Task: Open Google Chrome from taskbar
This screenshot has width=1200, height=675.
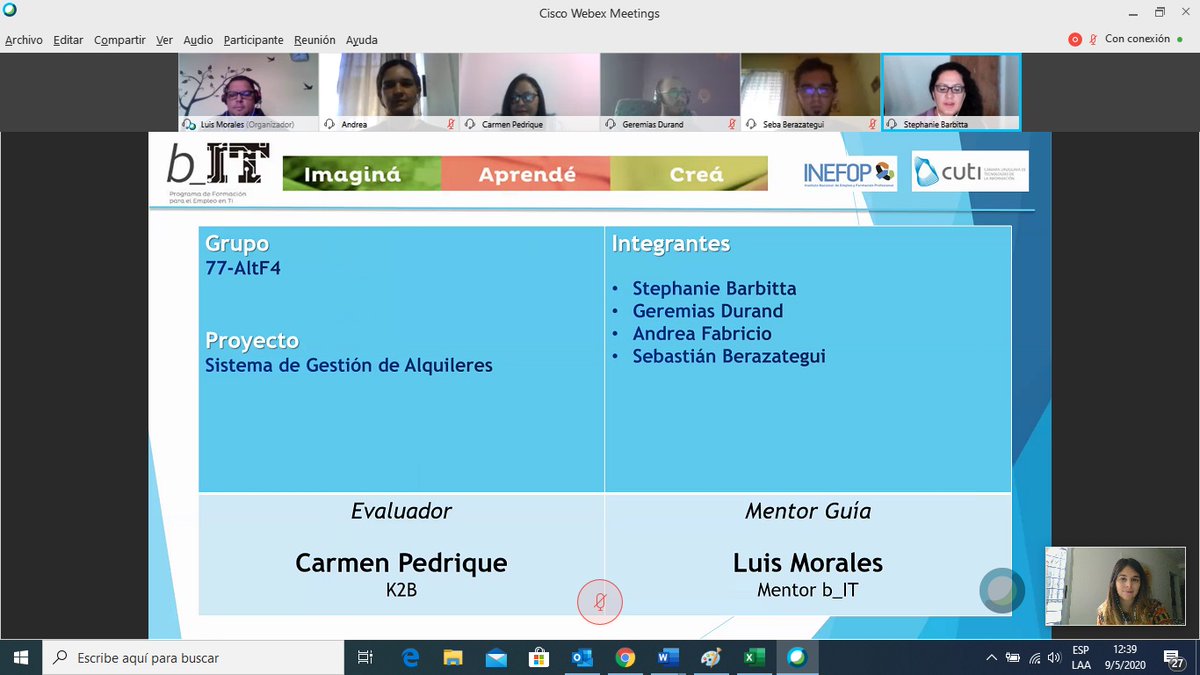Action: click(625, 657)
